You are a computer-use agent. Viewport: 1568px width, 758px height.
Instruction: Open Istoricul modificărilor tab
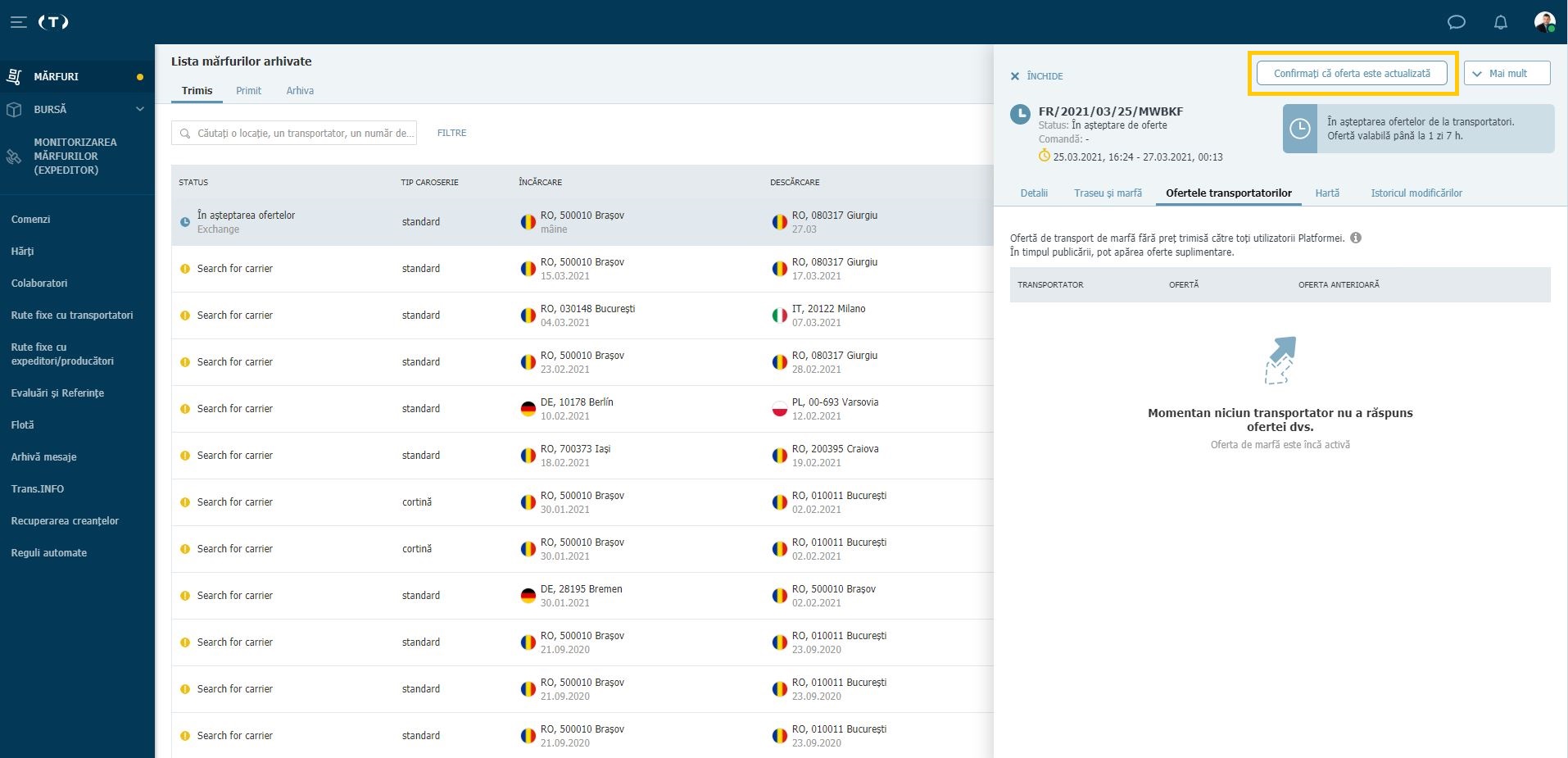[1416, 193]
